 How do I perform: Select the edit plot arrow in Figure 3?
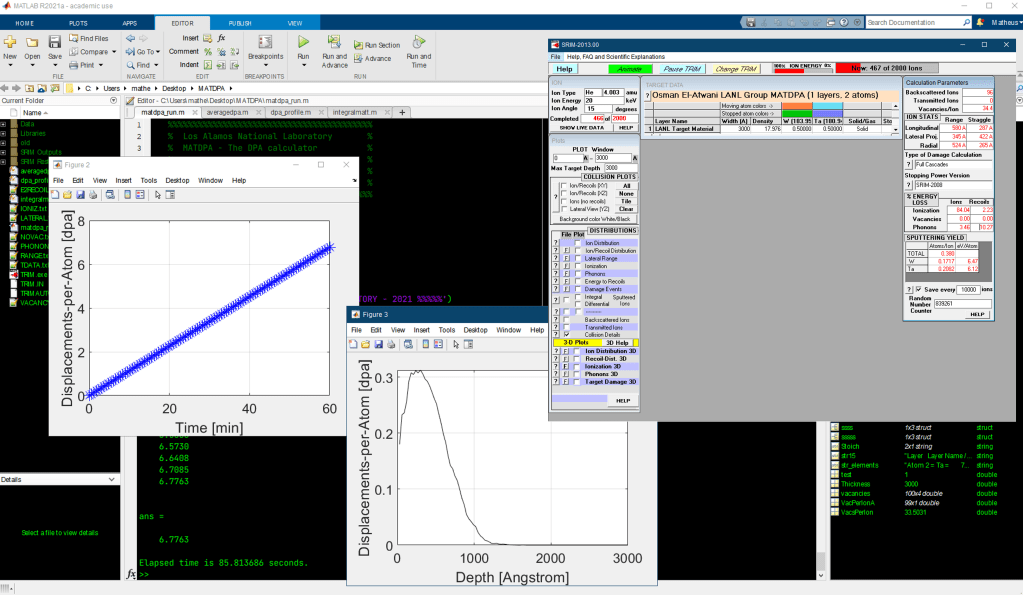455,344
